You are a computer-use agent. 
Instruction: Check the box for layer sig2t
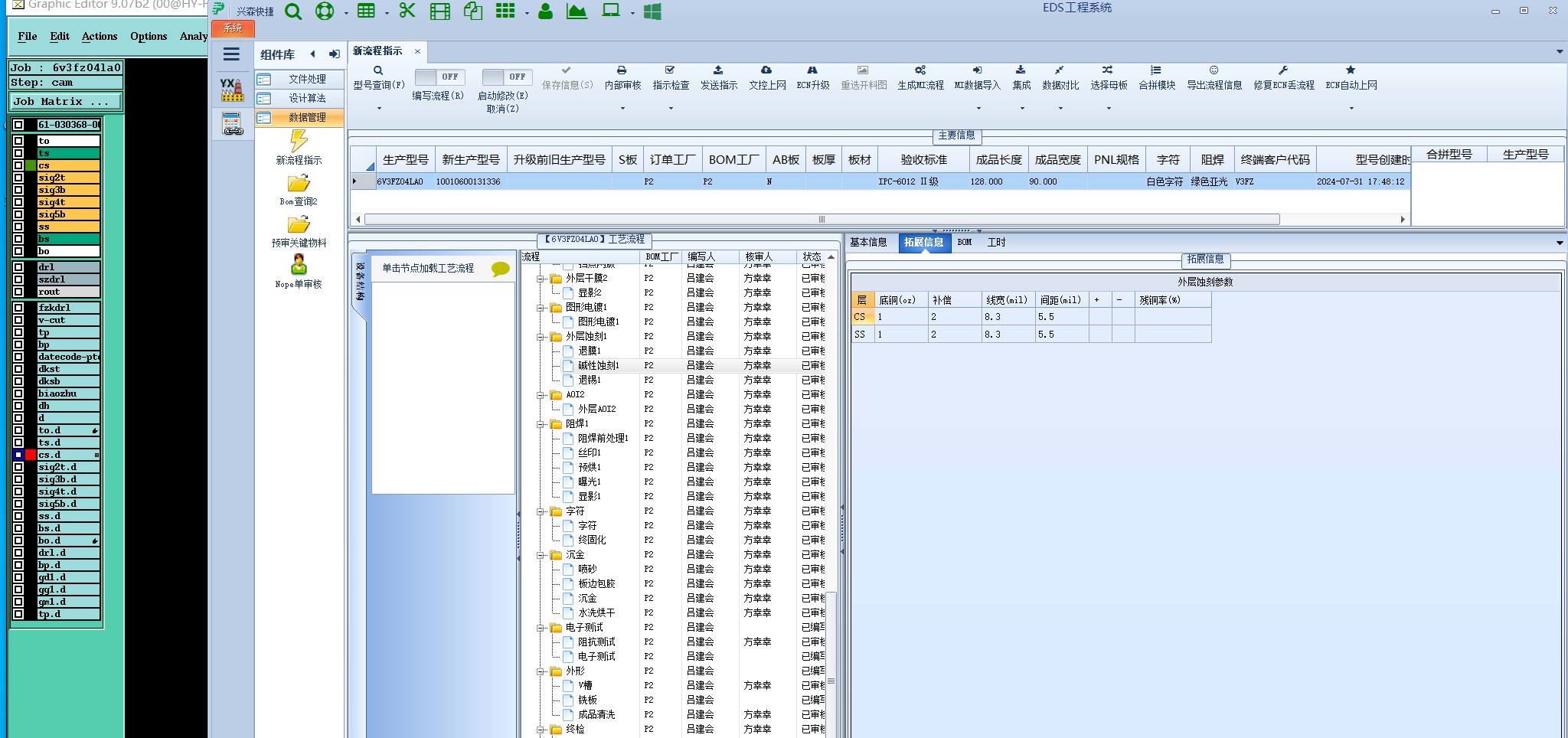click(18, 178)
